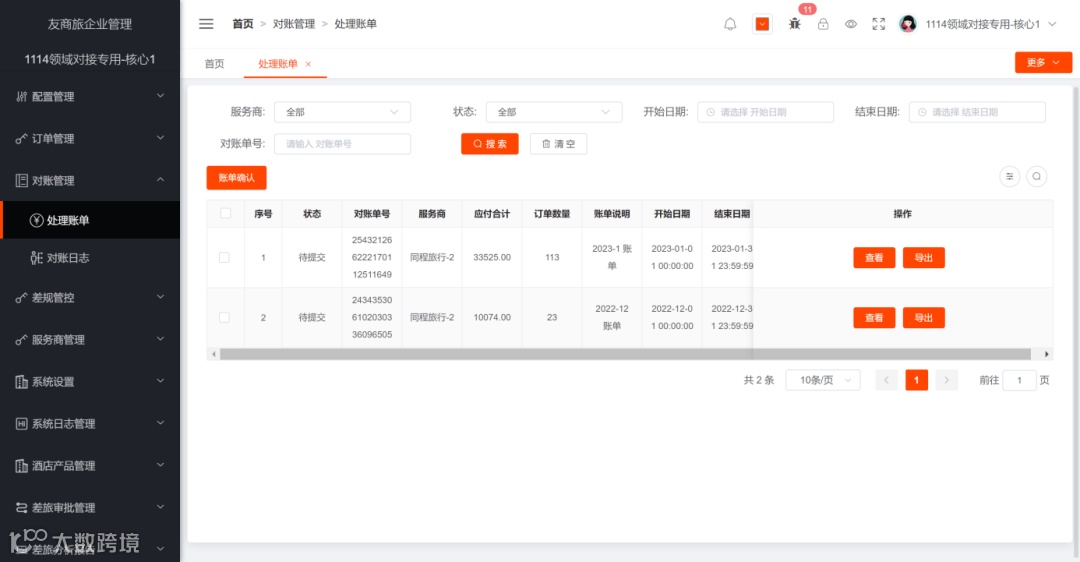Click the lock screen icon
The width and height of the screenshot is (1080, 562).
(823, 24)
